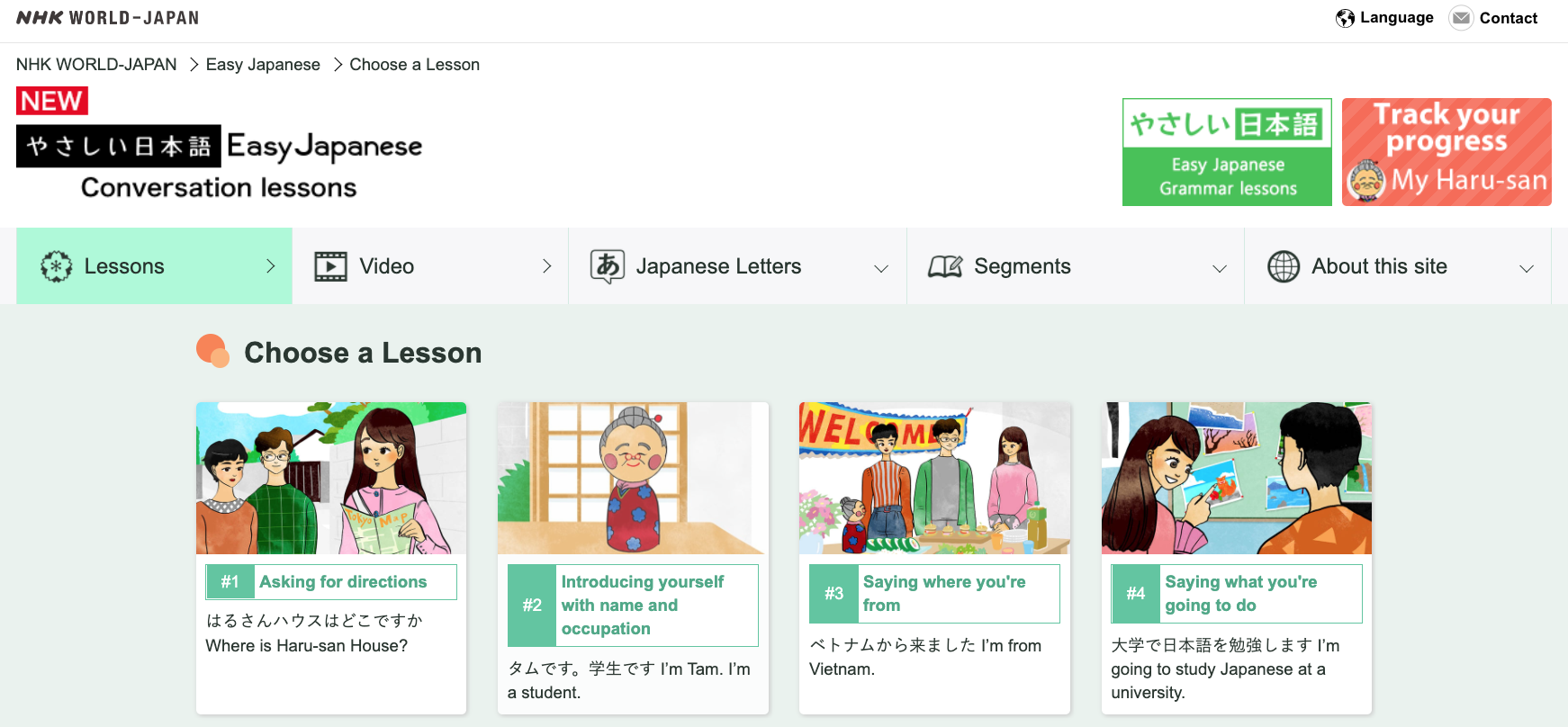Screen dimensions: 1568x727
Task: Click the Video film-frame icon
Action: [x=330, y=266]
